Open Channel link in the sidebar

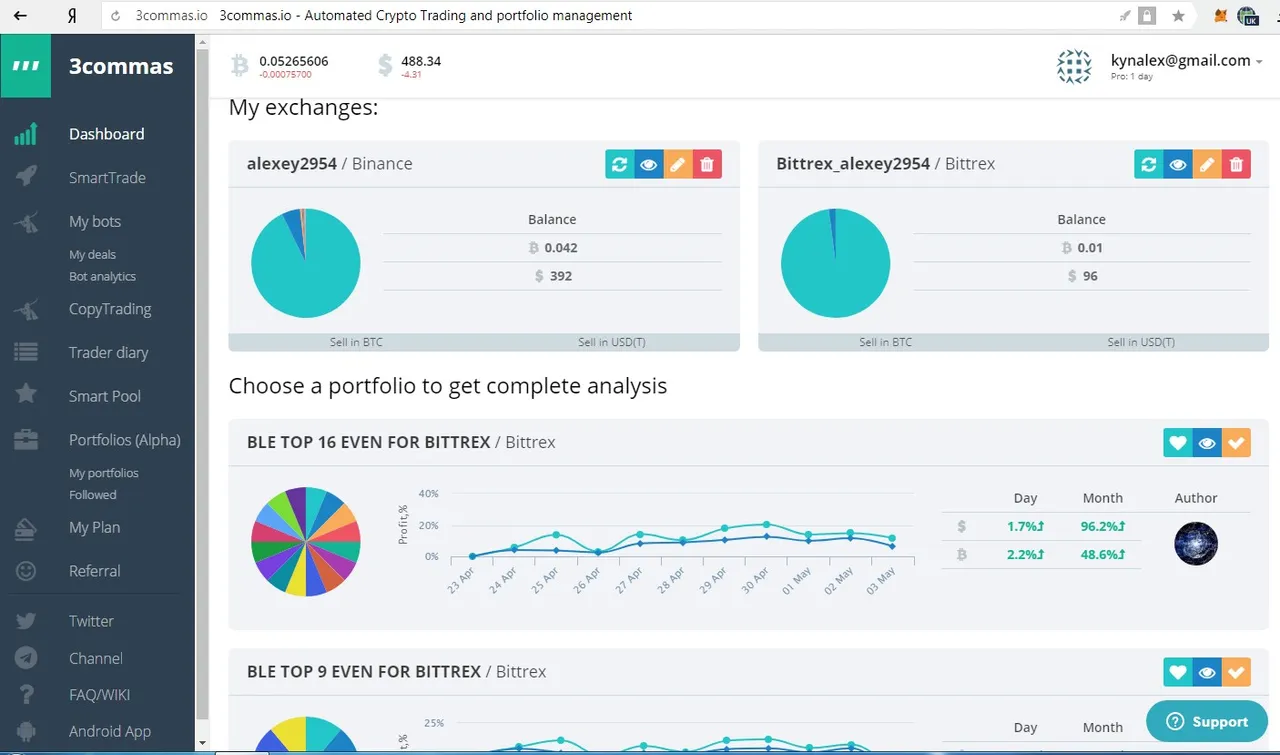point(96,658)
